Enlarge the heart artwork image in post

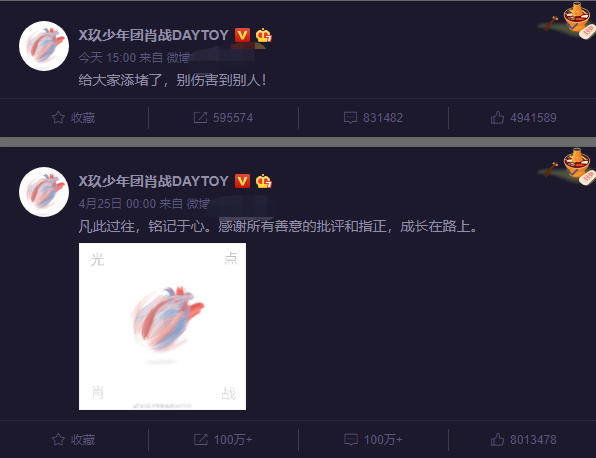pos(162,326)
